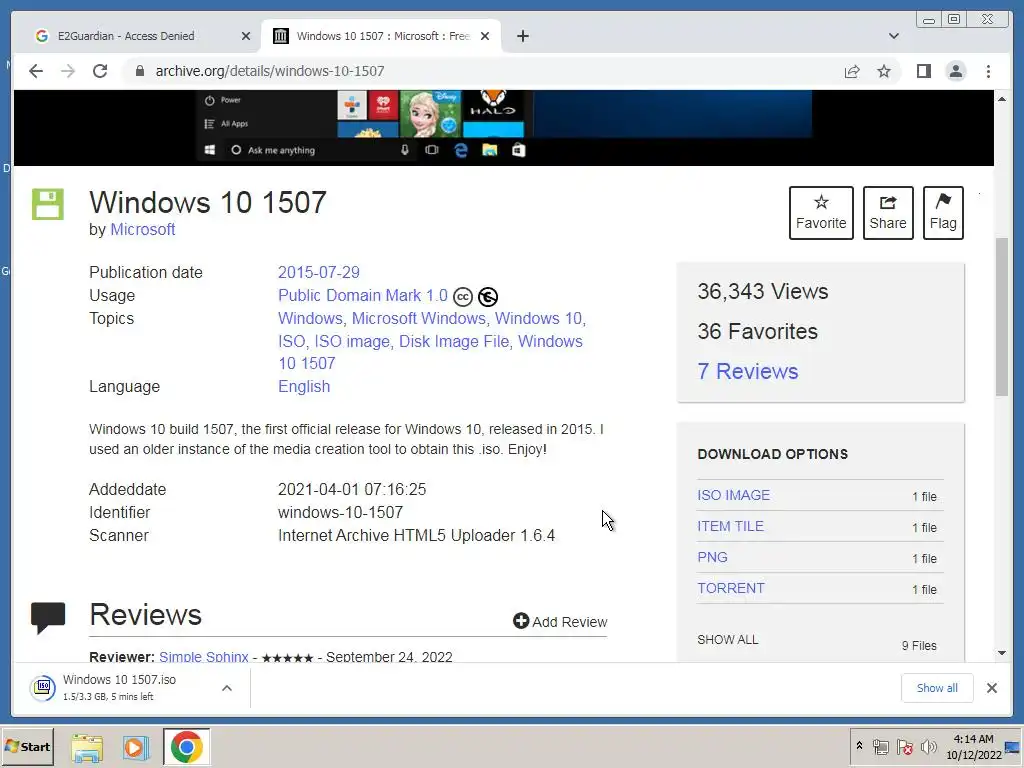This screenshot has height=768, width=1024.
Task: Open the Windows Start menu
Action: click(27, 746)
